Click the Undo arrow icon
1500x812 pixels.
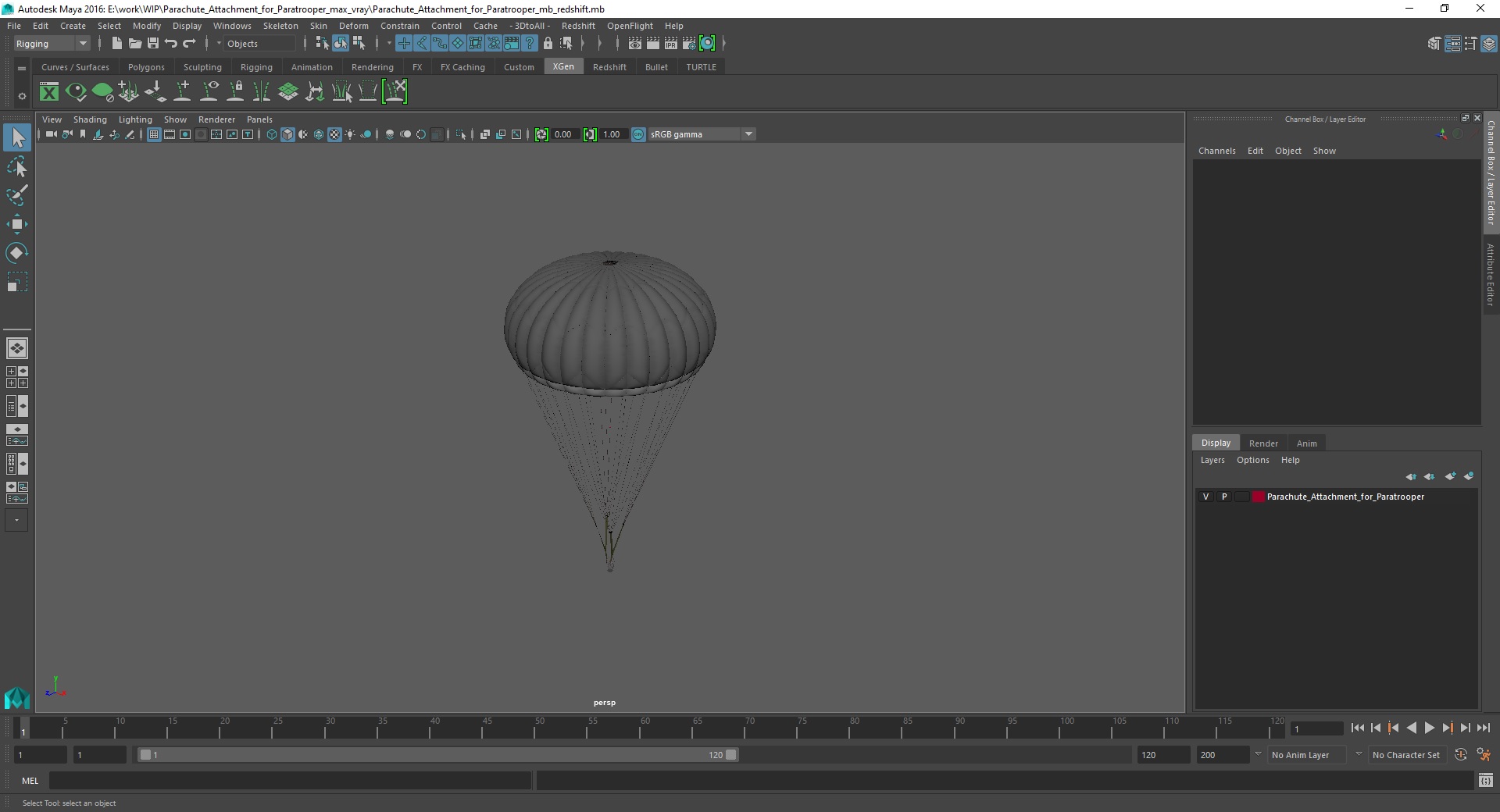point(171,44)
